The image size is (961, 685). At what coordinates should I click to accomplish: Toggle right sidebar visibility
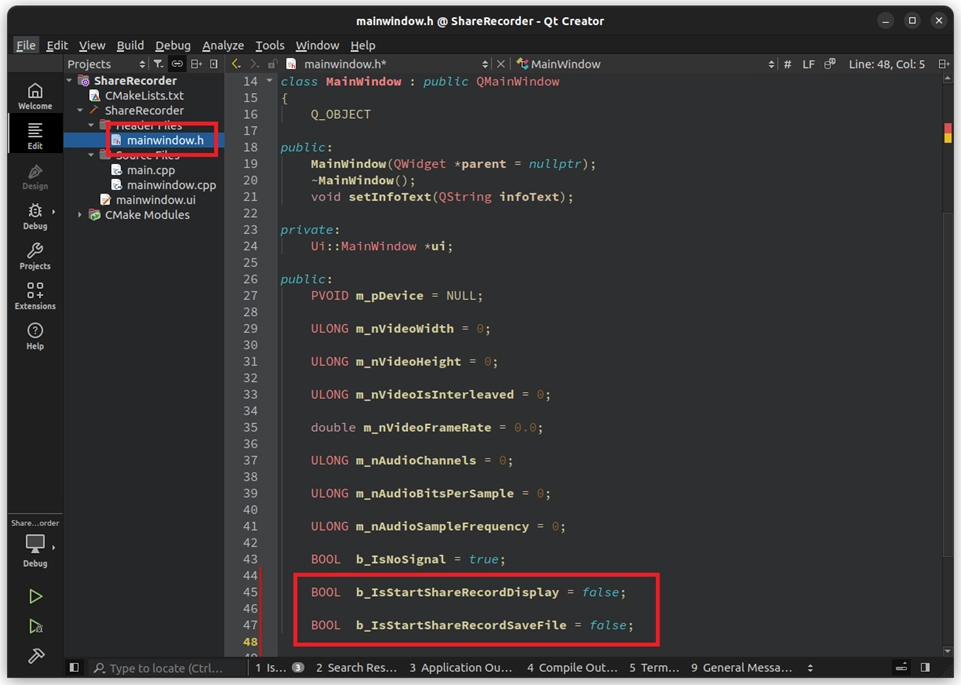coord(925,667)
